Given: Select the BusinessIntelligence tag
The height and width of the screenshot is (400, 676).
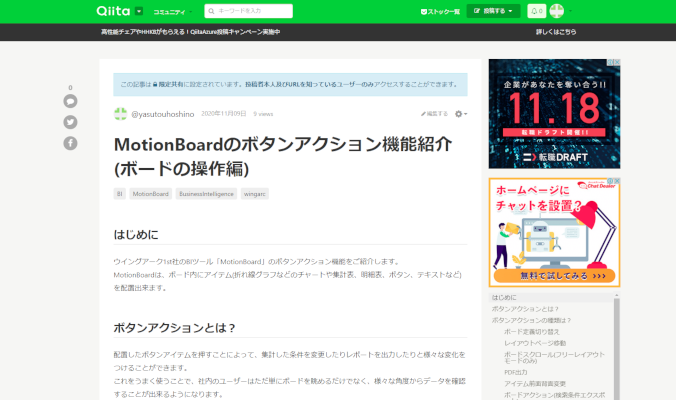Looking at the screenshot, I should (206, 194).
